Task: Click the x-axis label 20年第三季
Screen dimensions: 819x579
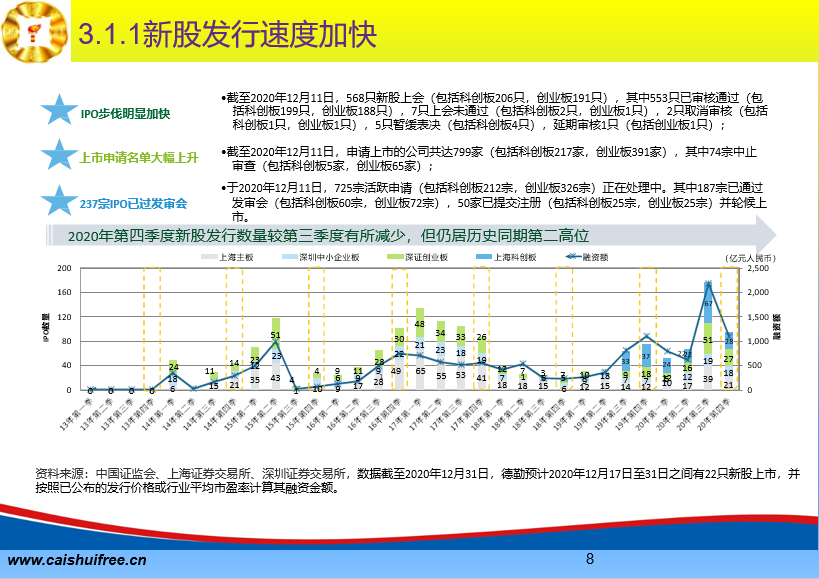Action: point(694,415)
